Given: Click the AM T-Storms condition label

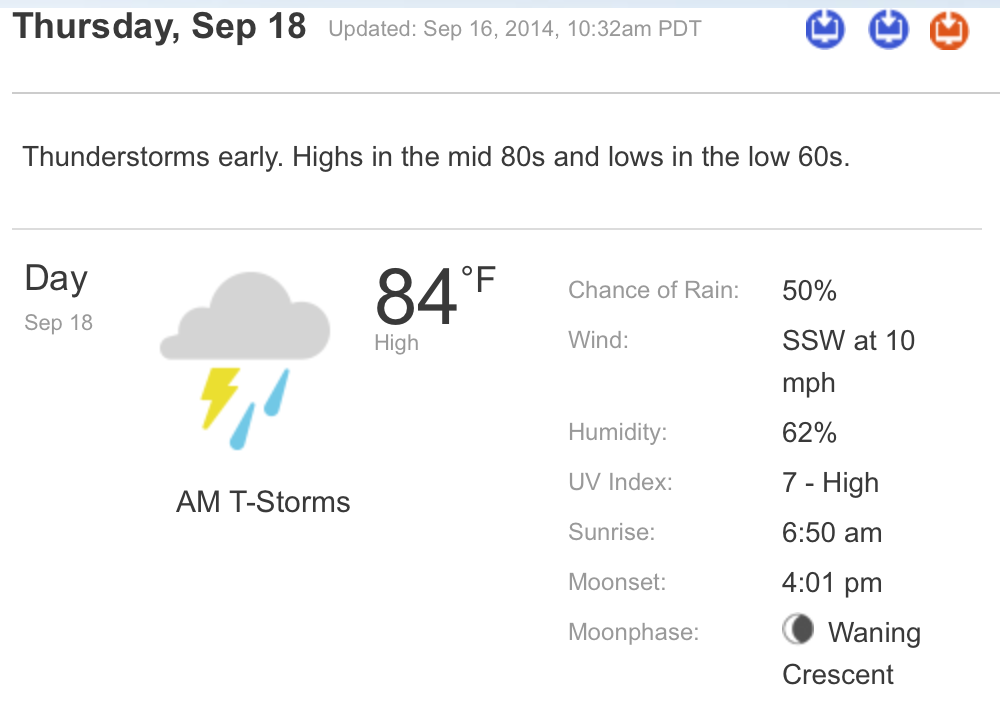Looking at the screenshot, I should tap(263, 502).
